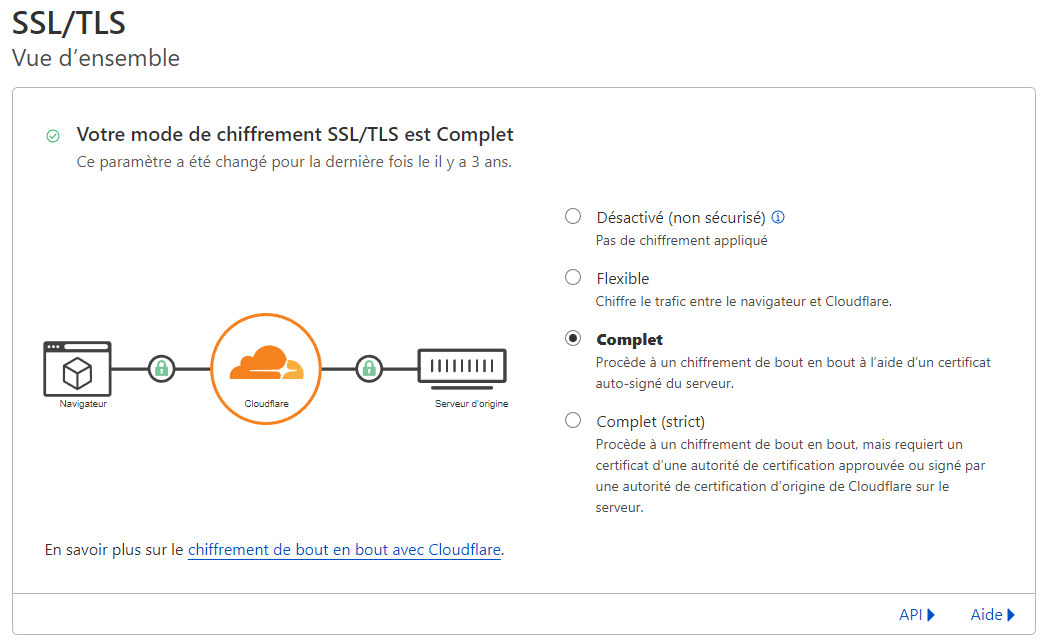Click the Flexible option label
This screenshot has width=1053, height=641.
click(x=623, y=278)
